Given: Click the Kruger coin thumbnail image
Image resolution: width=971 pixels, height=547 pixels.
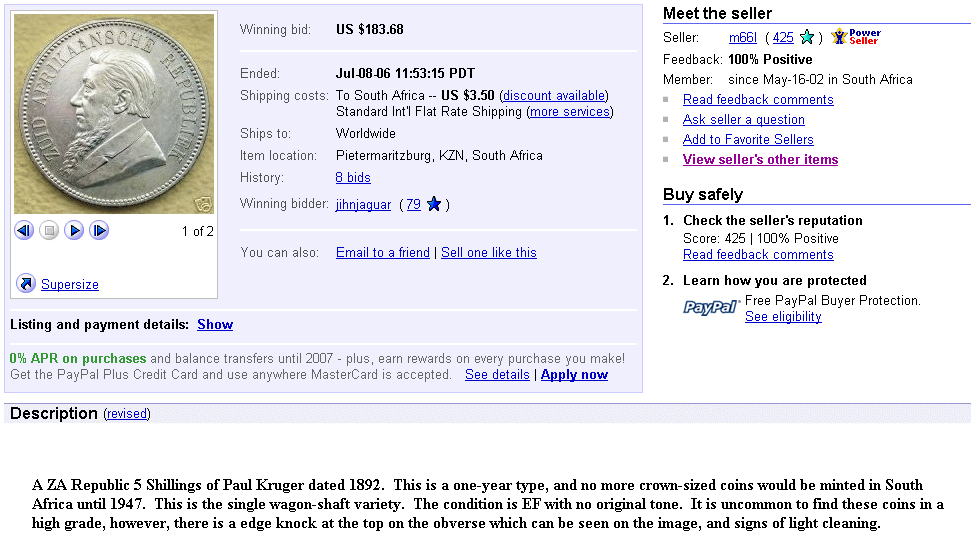Looking at the screenshot, I should click(x=114, y=113).
